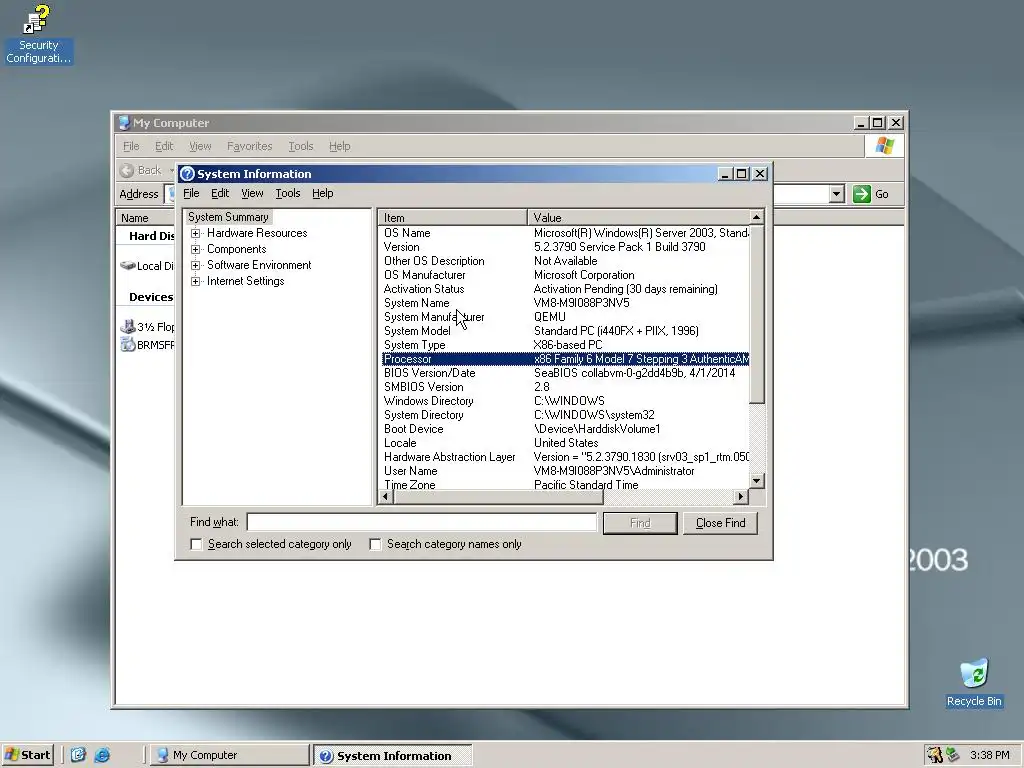Click the horizontal scrollbar thumb in details list
The image size is (1024, 768).
coord(498,497)
